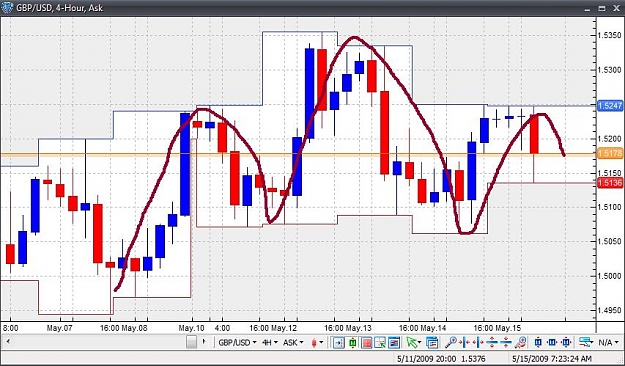Open the N/A dropdown

coord(609,342)
